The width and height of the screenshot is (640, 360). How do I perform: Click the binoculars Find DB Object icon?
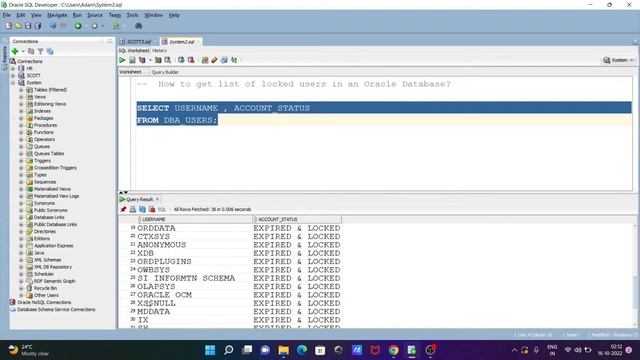click(139, 26)
